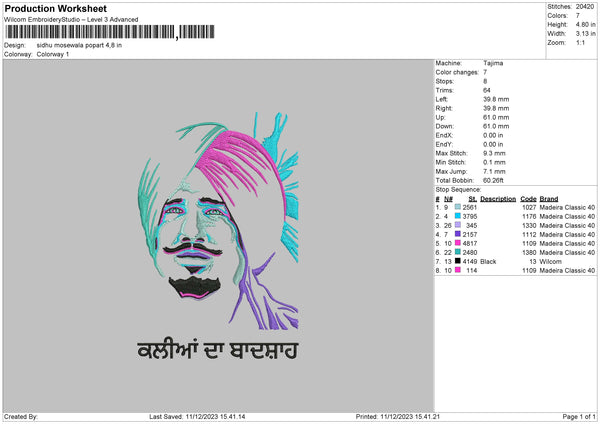Select color swatch for stop 2 code 1176
The width and height of the screenshot is (600, 424).
click(458, 216)
